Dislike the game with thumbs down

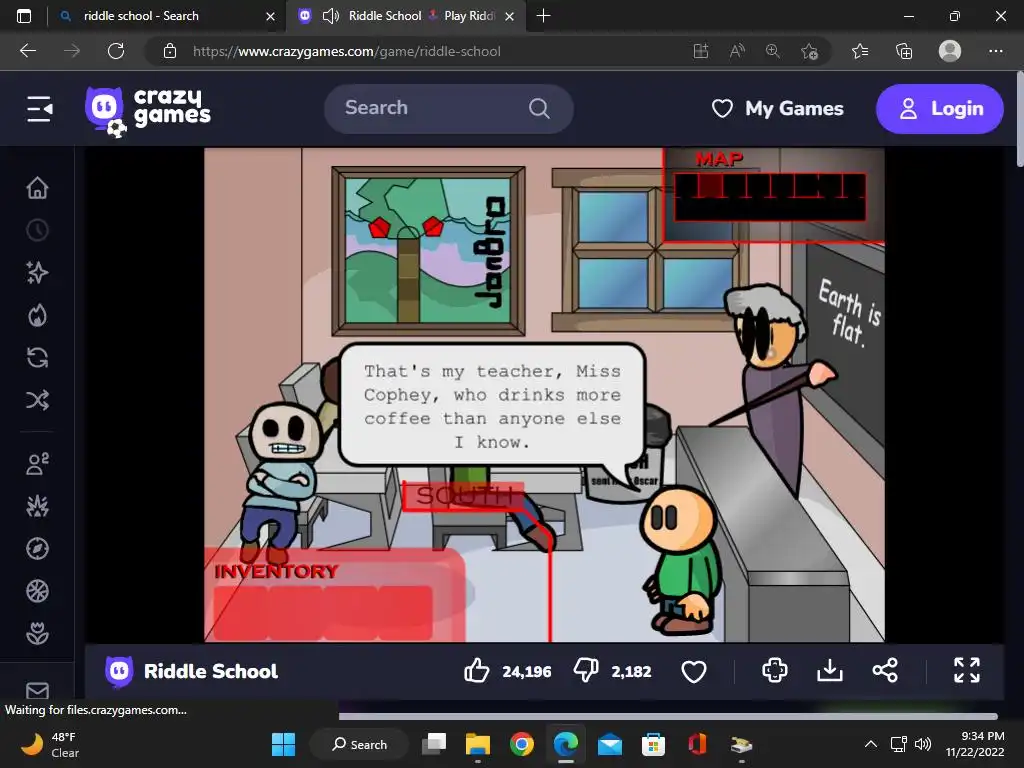pyautogui.click(x=586, y=671)
